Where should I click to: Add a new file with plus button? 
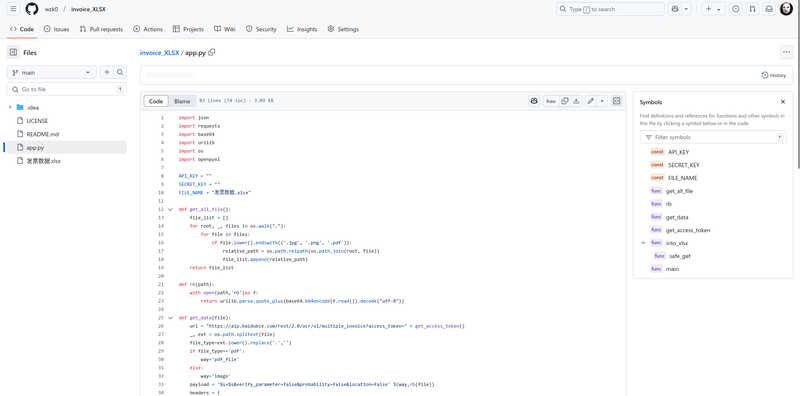pos(107,72)
